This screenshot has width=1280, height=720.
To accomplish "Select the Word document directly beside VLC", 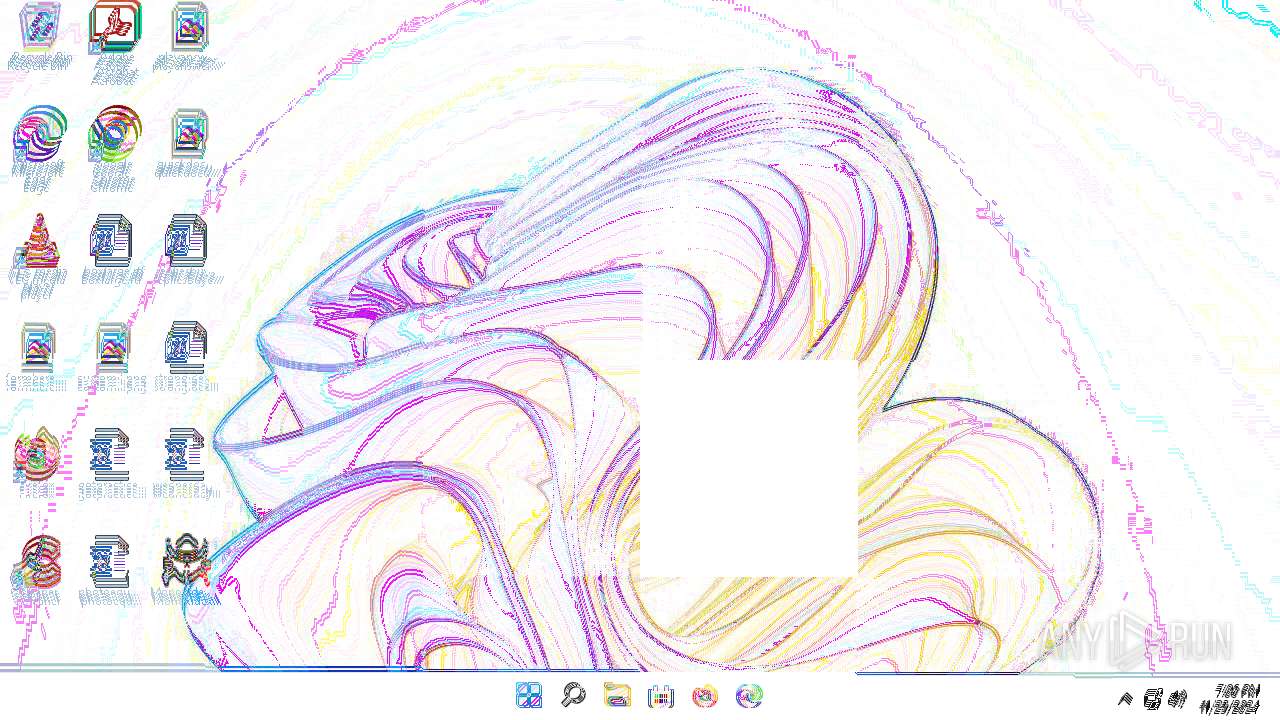I will [113, 250].
